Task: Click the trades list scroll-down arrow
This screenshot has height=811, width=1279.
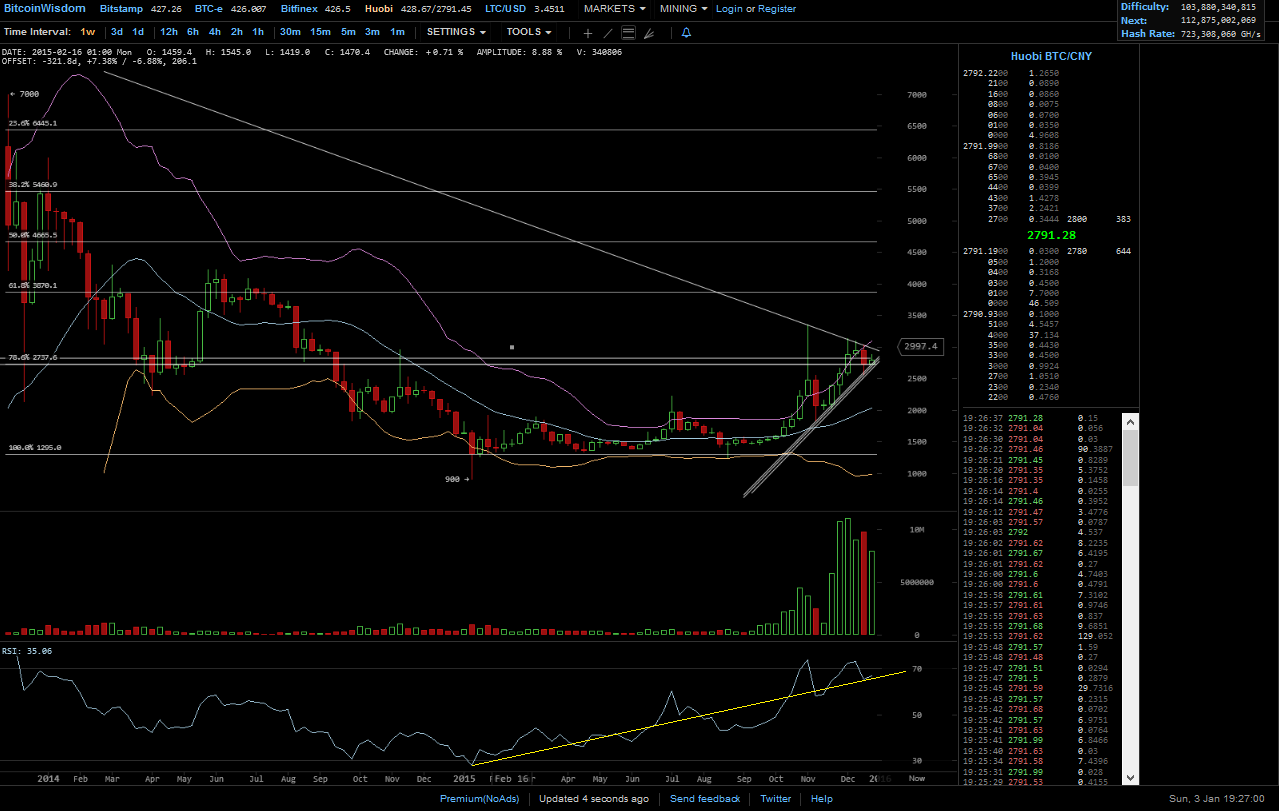Action: point(1131,778)
